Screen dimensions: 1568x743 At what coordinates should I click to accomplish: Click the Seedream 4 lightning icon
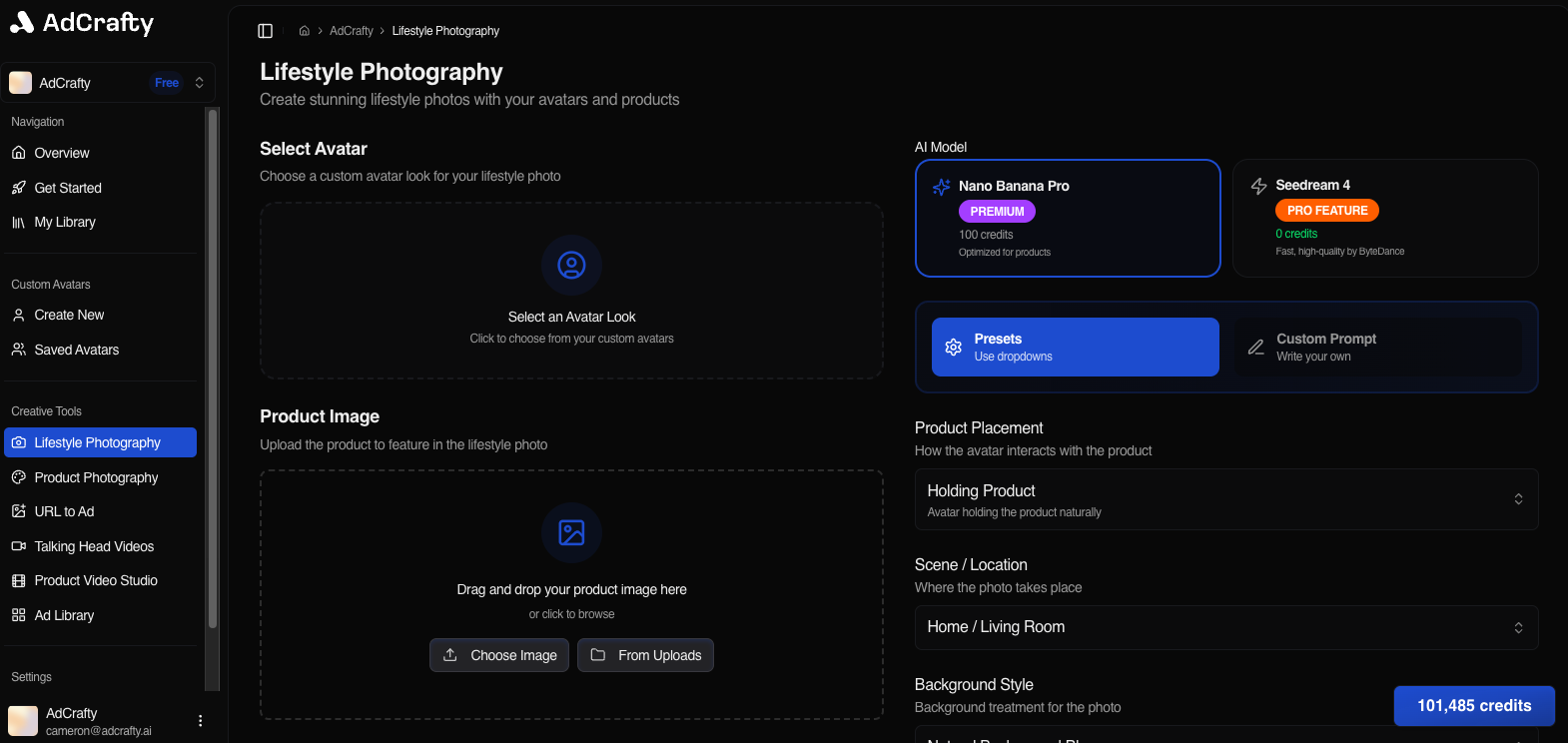1258,186
